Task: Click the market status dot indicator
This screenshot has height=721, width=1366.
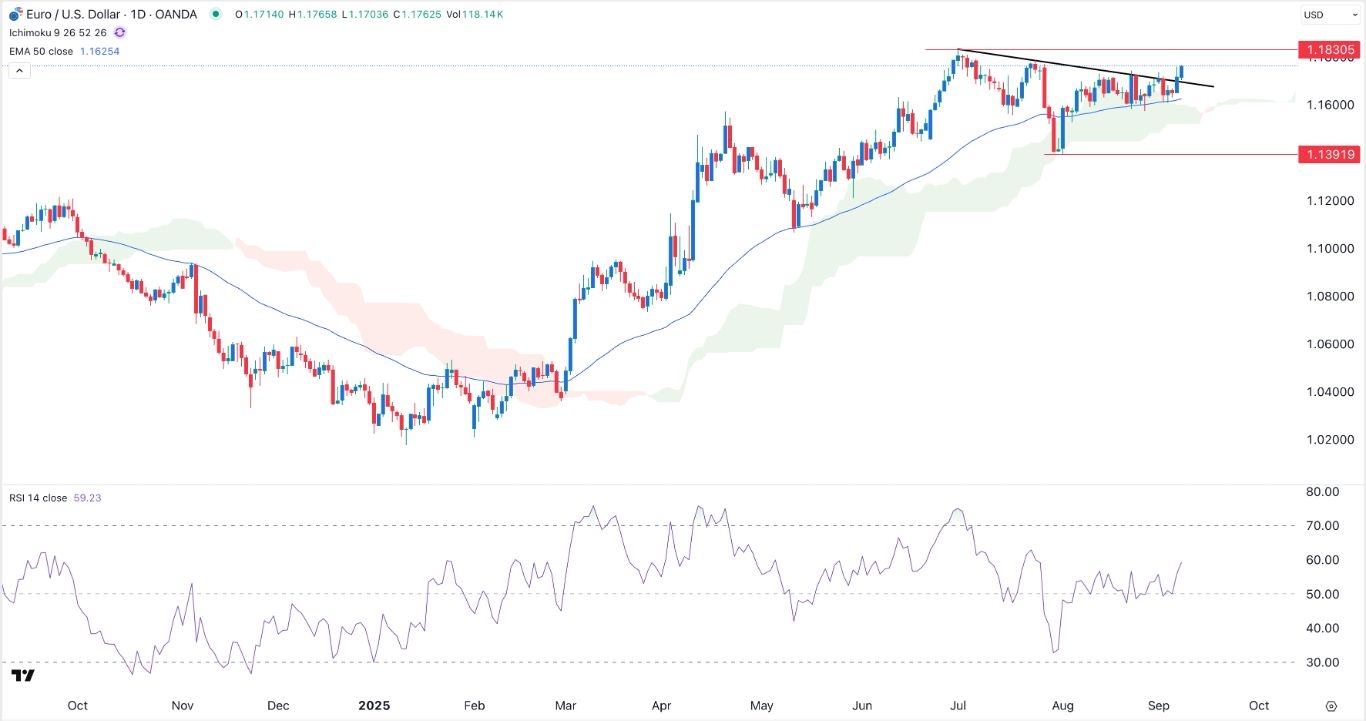Action: click(214, 15)
